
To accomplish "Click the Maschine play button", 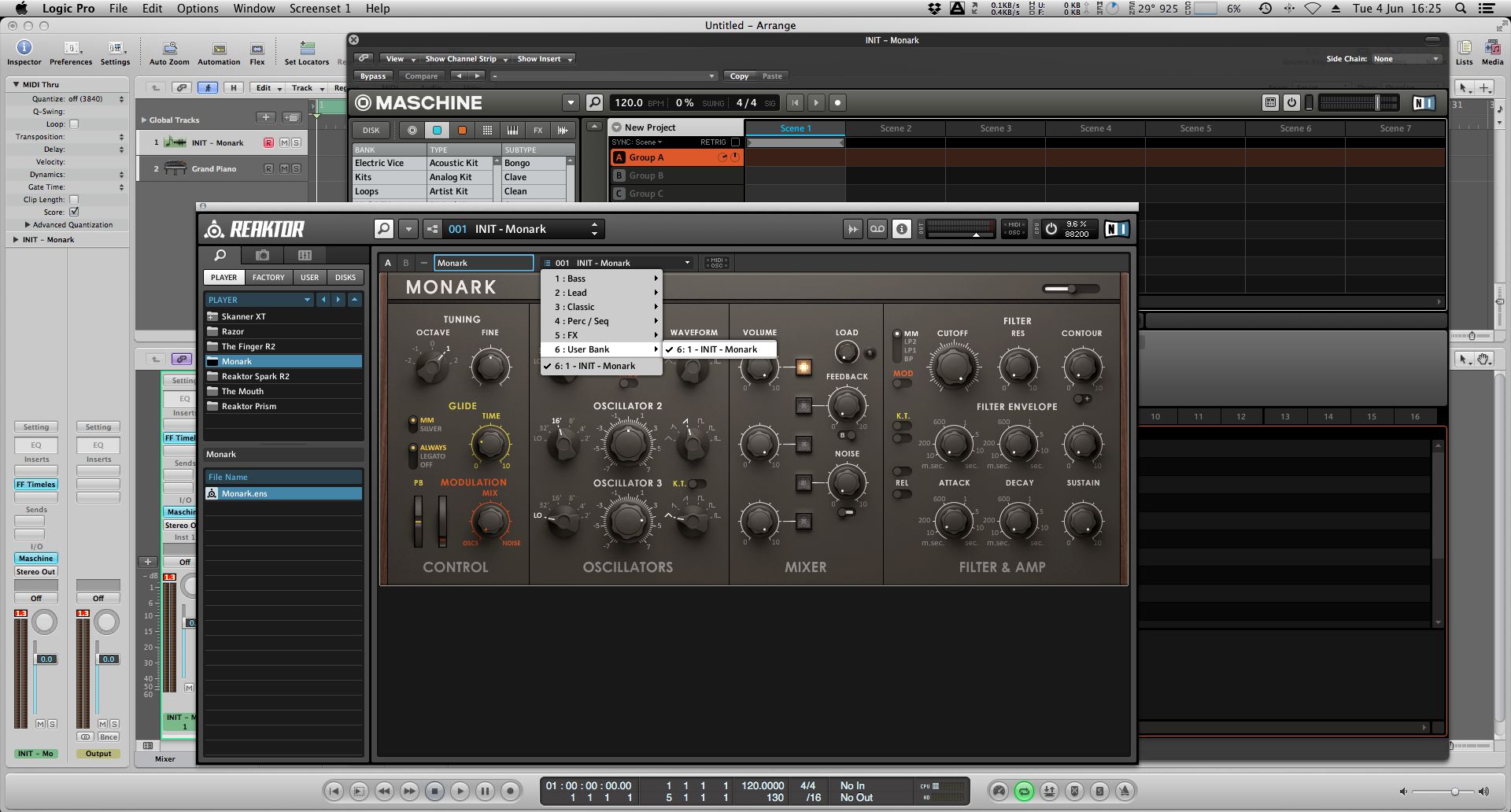I will click(x=816, y=102).
